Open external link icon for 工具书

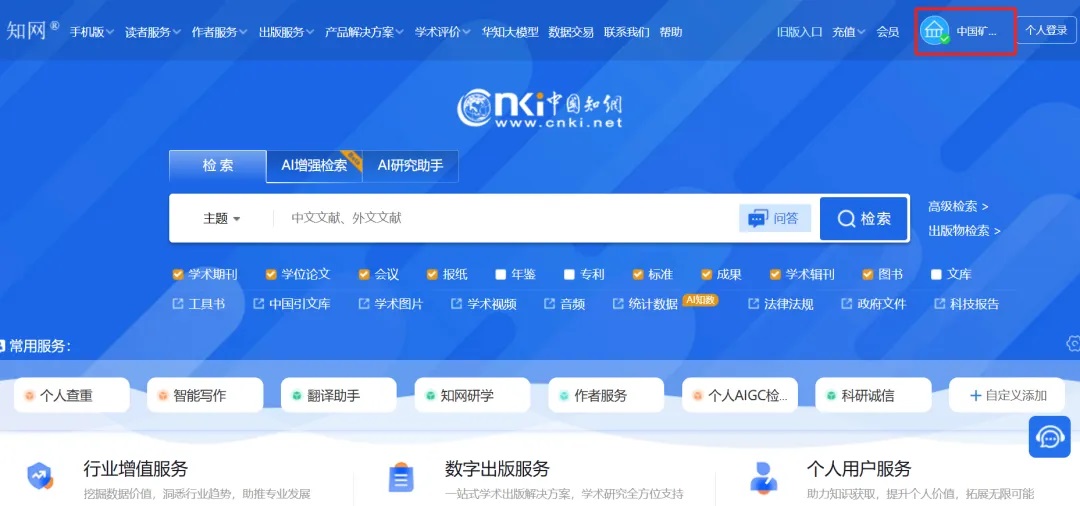pos(178,304)
